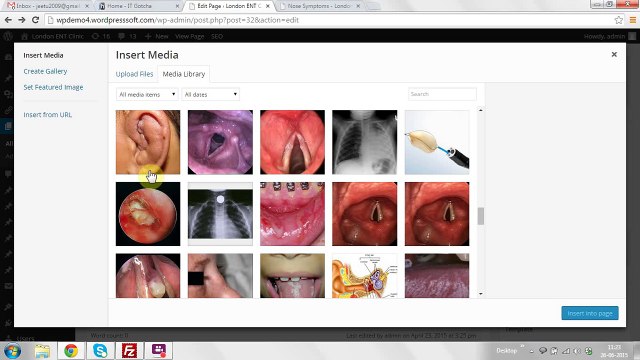Open File Explorer from the taskbar
640x360 pixels.
pos(42,351)
